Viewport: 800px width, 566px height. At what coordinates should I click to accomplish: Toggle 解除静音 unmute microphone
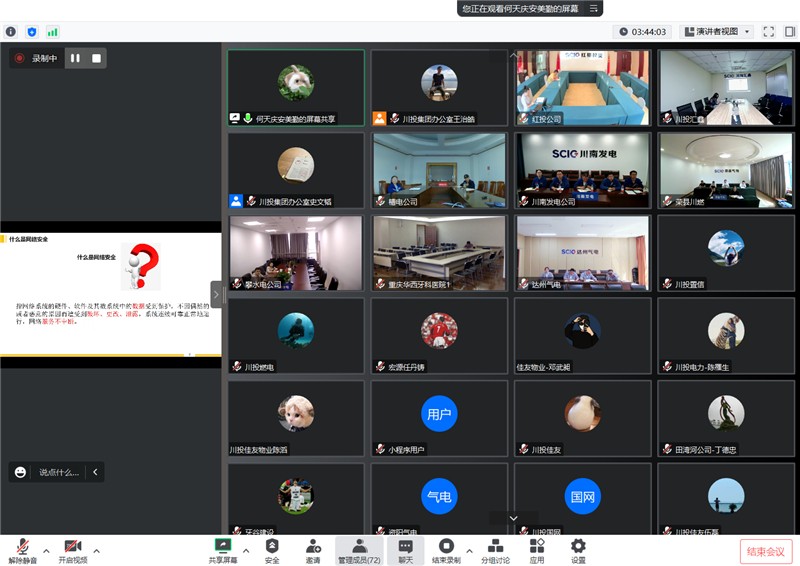22,546
